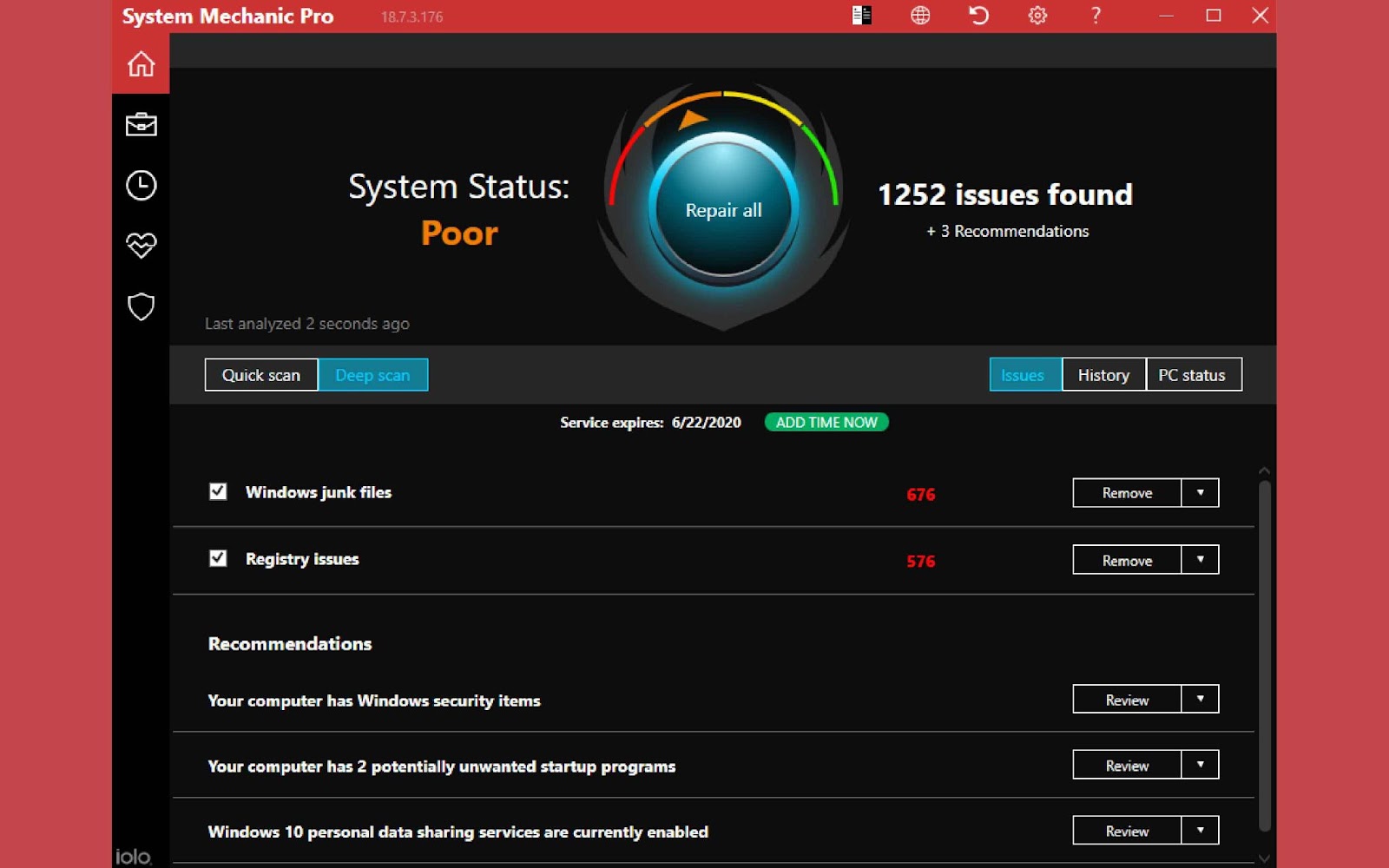Click the globe icon in title bar

coord(920,16)
